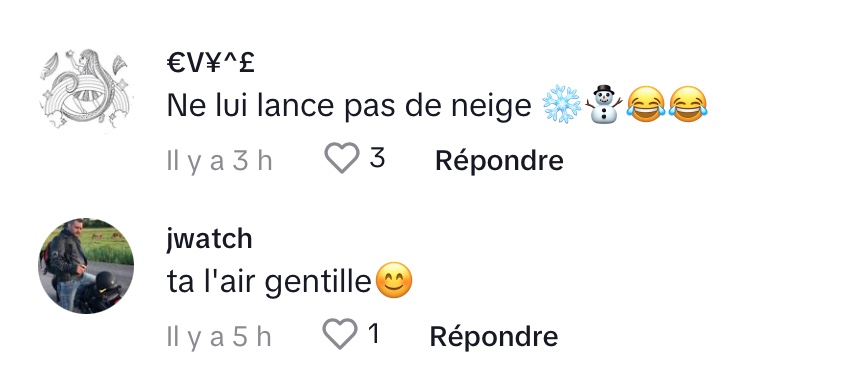This screenshot has height=374, width=850.
Task: Reply to jwatch's comment via Répondre
Action: (494, 336)
